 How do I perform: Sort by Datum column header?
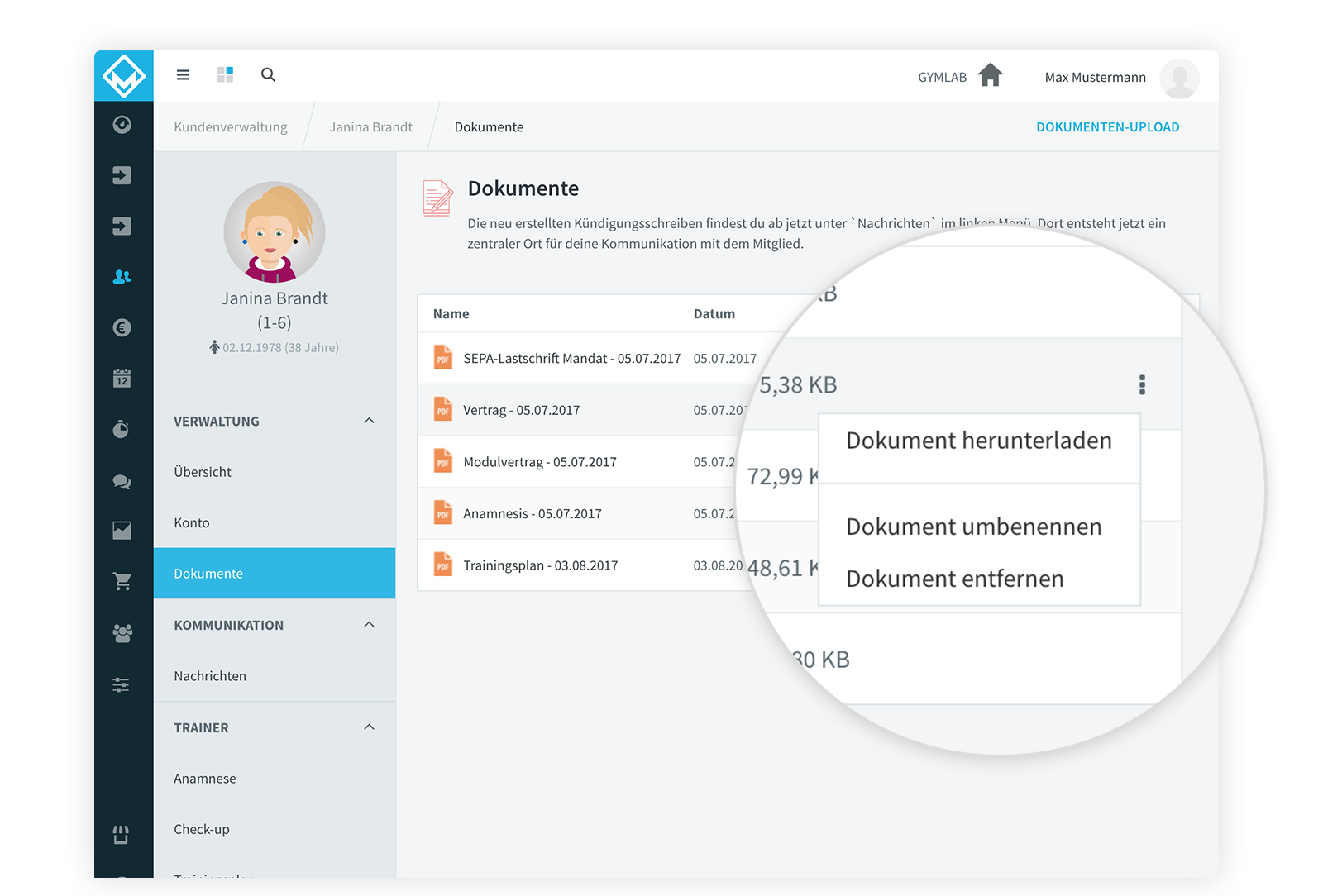tap(714, 314)
